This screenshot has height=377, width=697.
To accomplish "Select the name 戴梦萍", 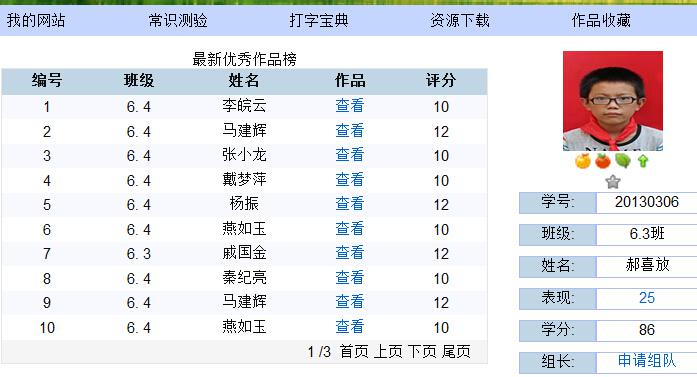I will pos(244,180).
